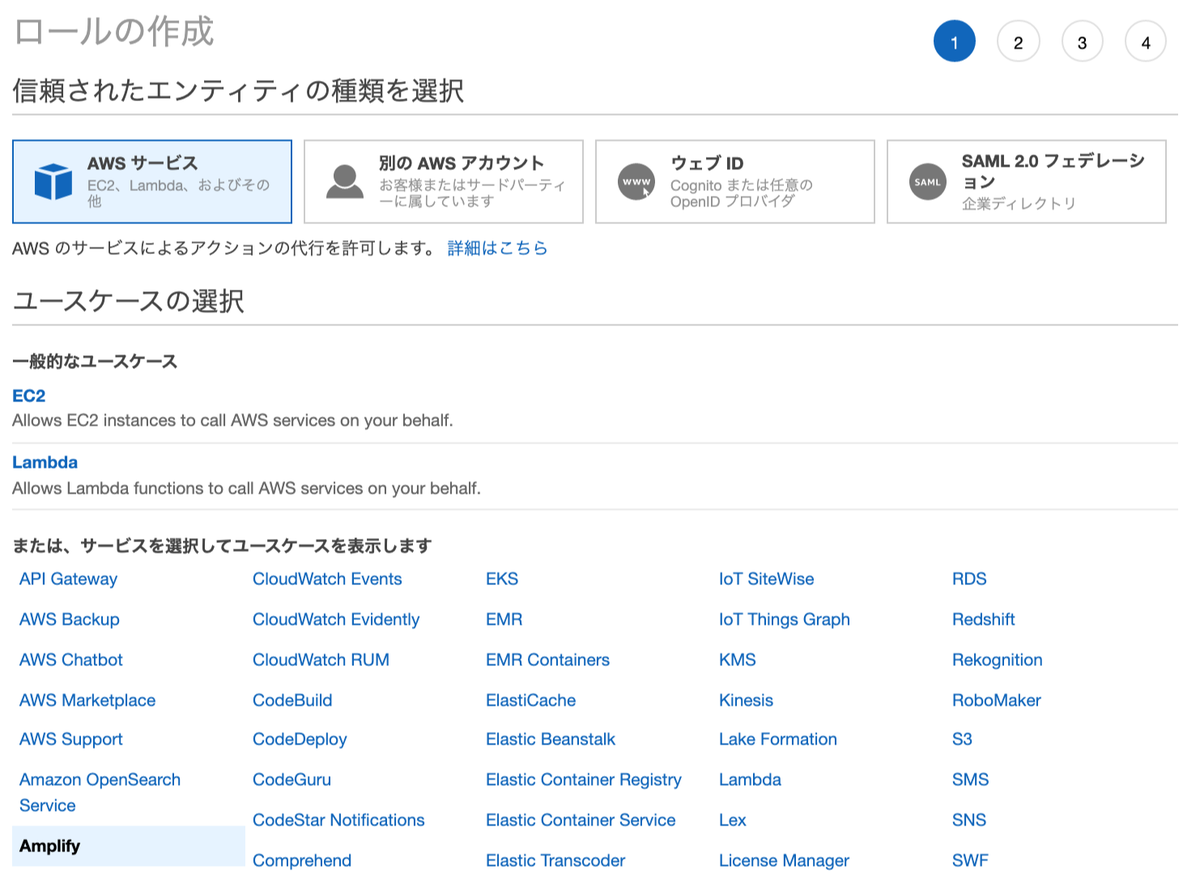Select AWS Marketplace service
Image resolution: width=1200 pixels, height=874 pixels.
click(x=87, y=700)
